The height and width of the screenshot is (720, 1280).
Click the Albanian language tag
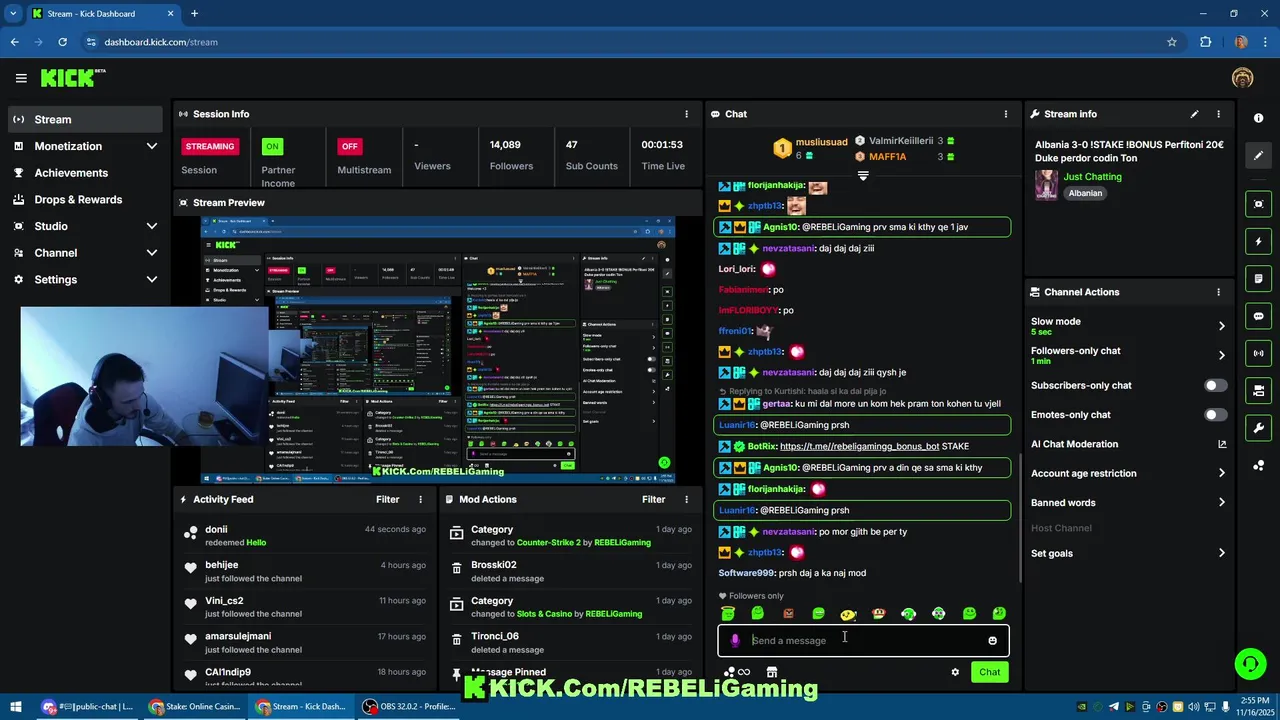pyautogui.click(x=1085, y=193)
